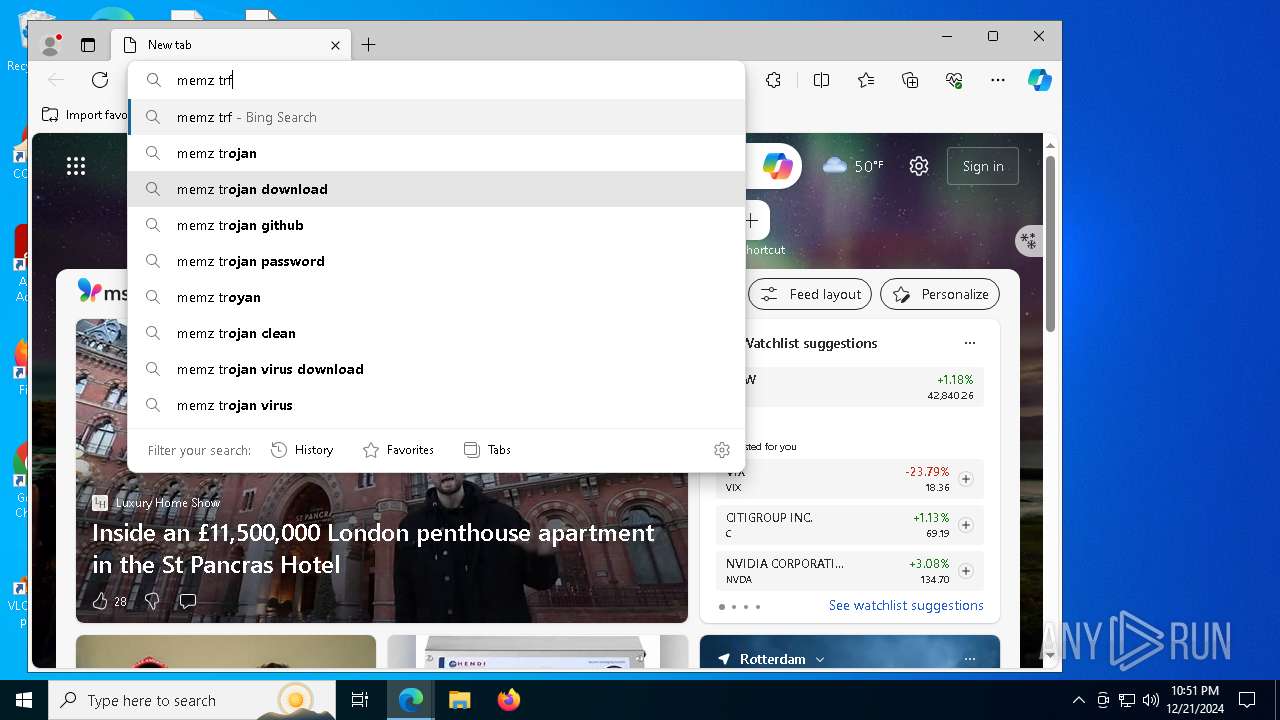The width and height of the screenshot is (1280, 720).
Task: Open the NVIDIA Corporation stock row
Action: tap(849, 571)
